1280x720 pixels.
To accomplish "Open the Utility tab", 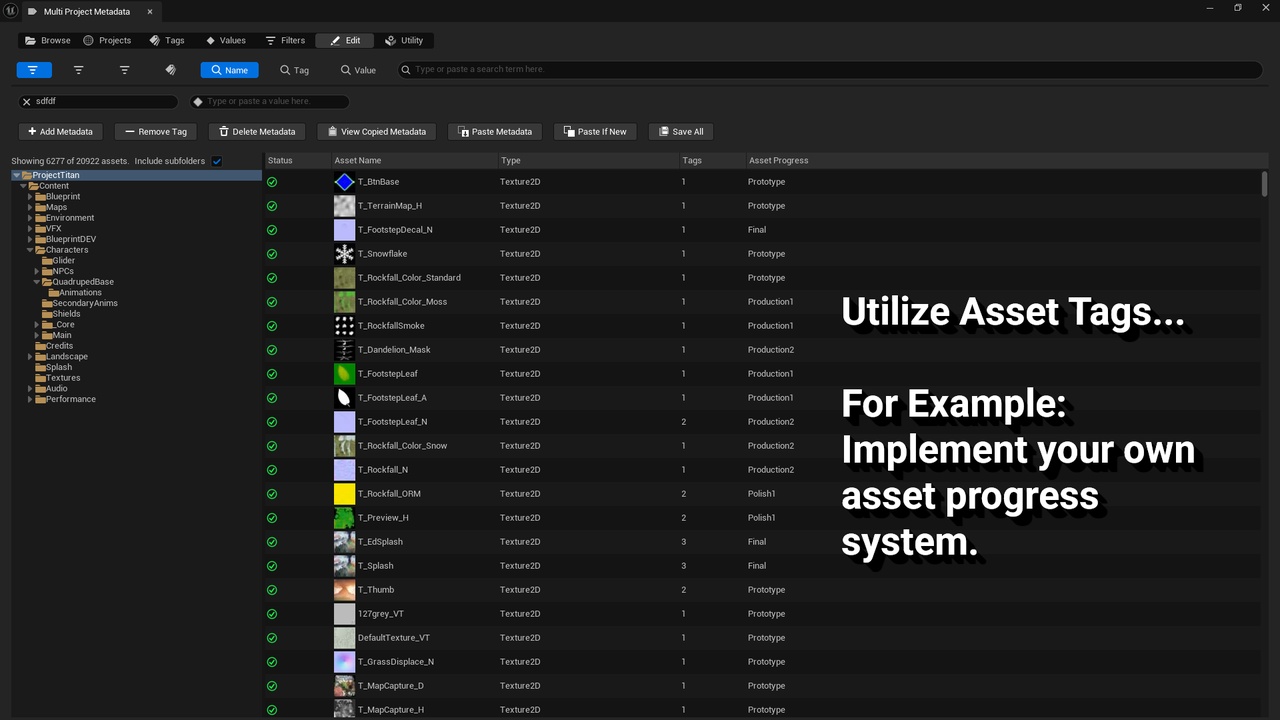I will [404, 41].
